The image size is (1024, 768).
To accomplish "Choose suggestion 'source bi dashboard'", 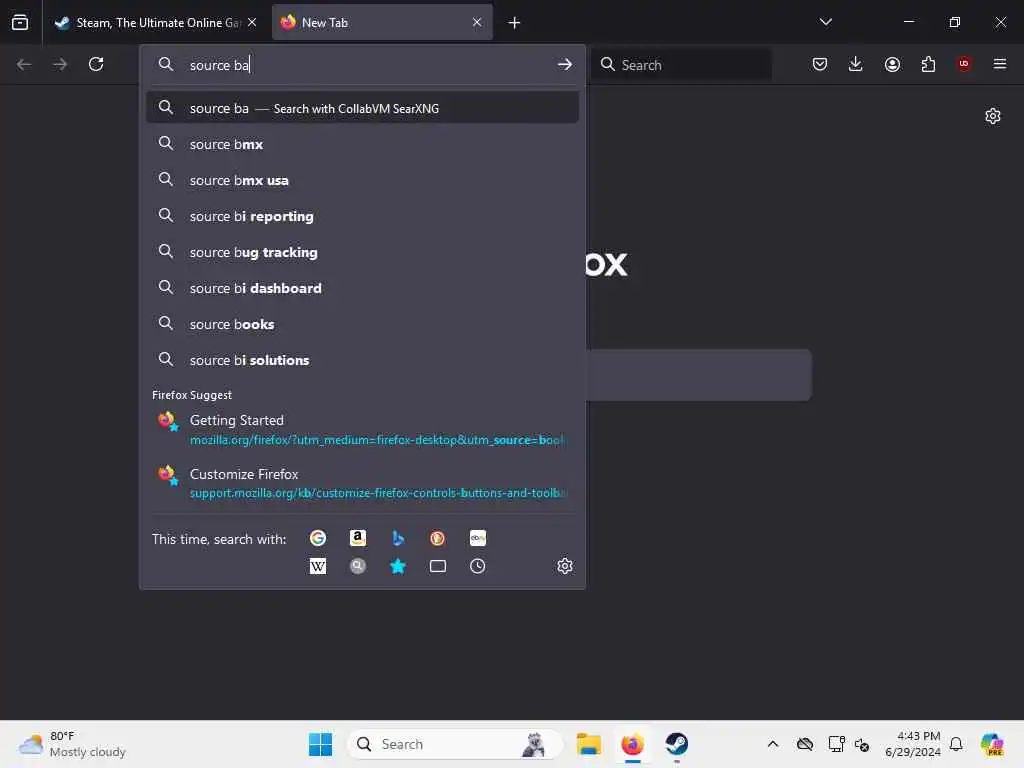I will (x=362, y=287).
